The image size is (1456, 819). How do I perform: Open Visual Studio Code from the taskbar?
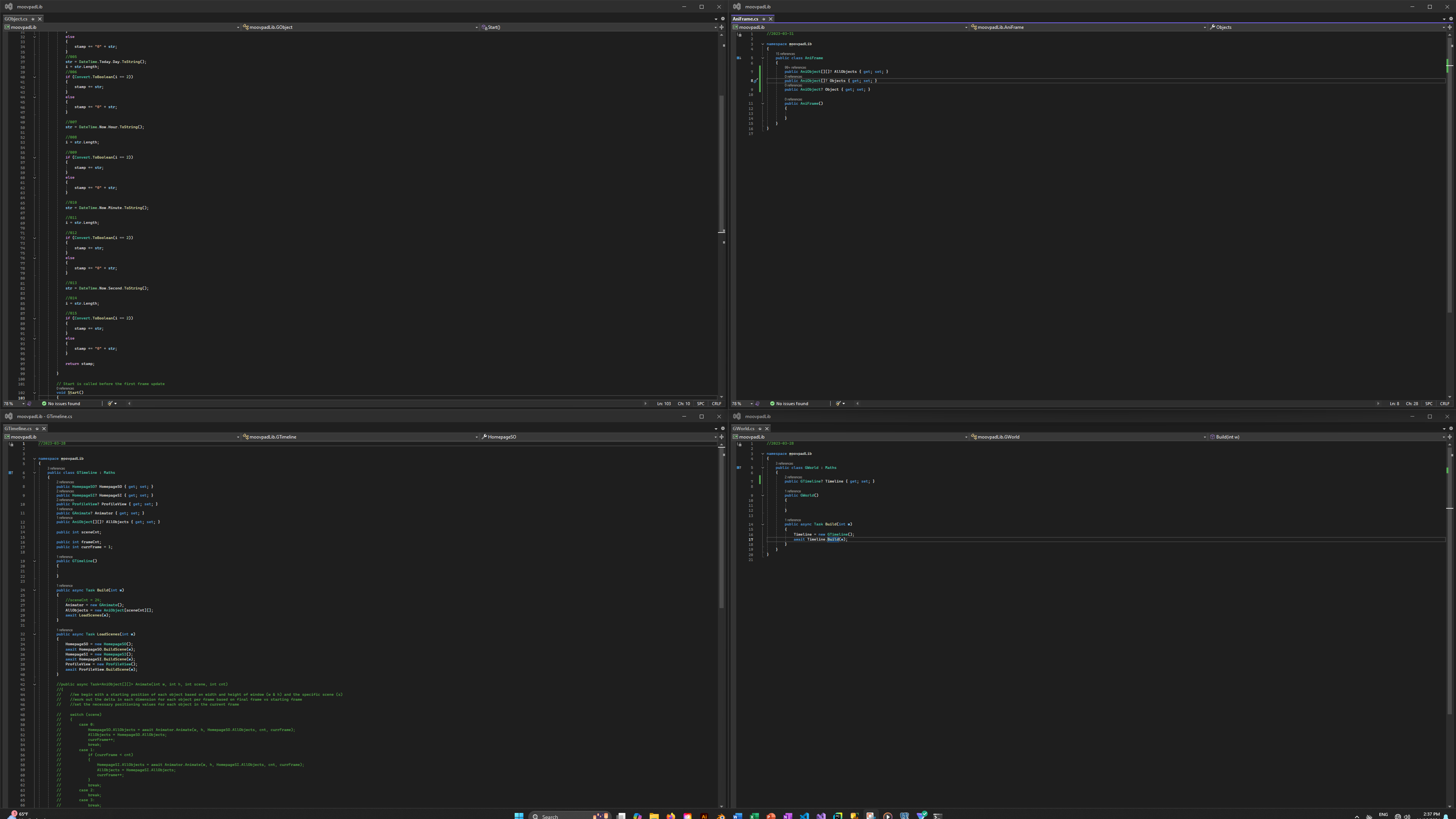click(x=804, y=816)
